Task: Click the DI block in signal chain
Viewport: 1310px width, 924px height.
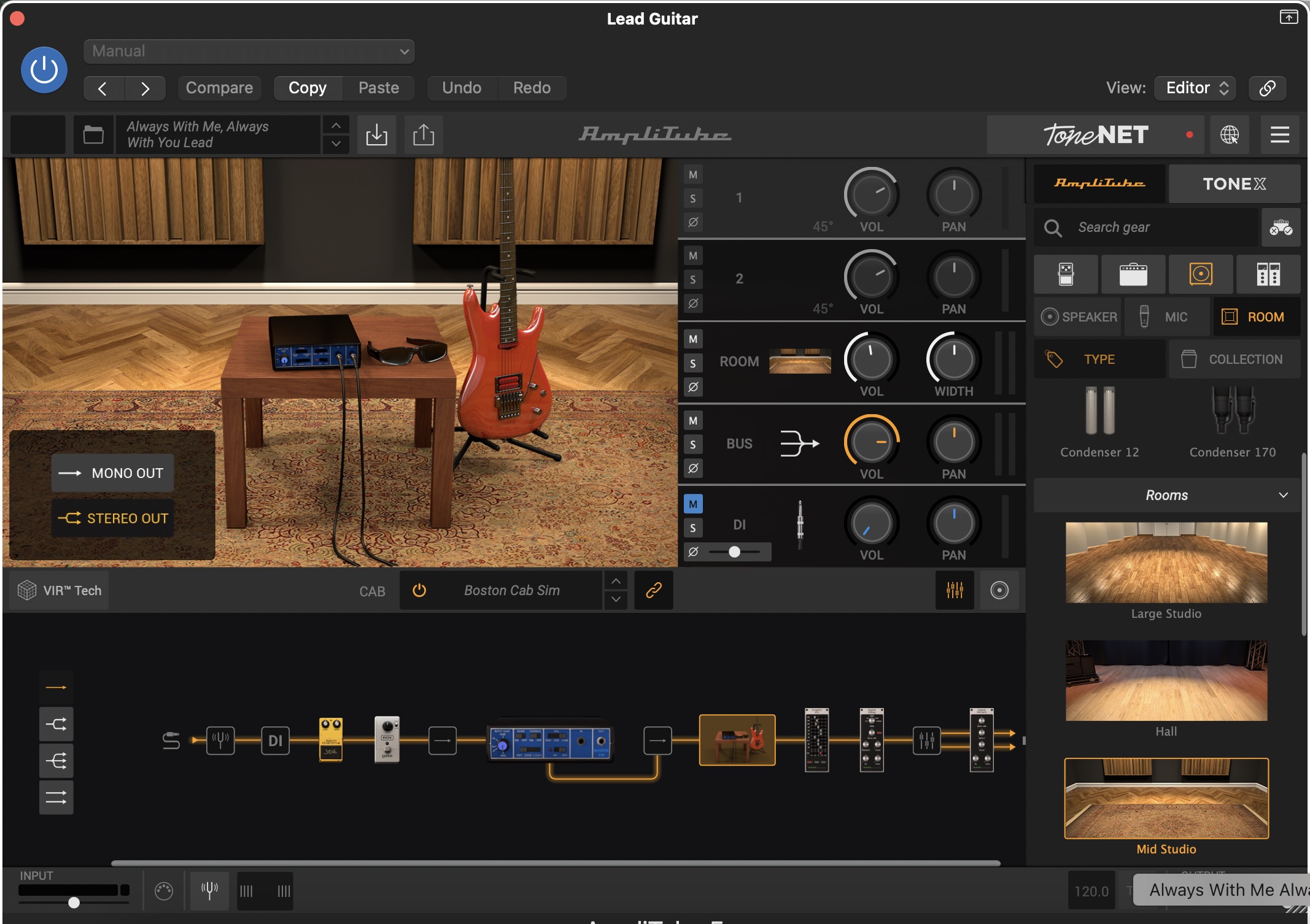Action: click(x=275, y=740)
